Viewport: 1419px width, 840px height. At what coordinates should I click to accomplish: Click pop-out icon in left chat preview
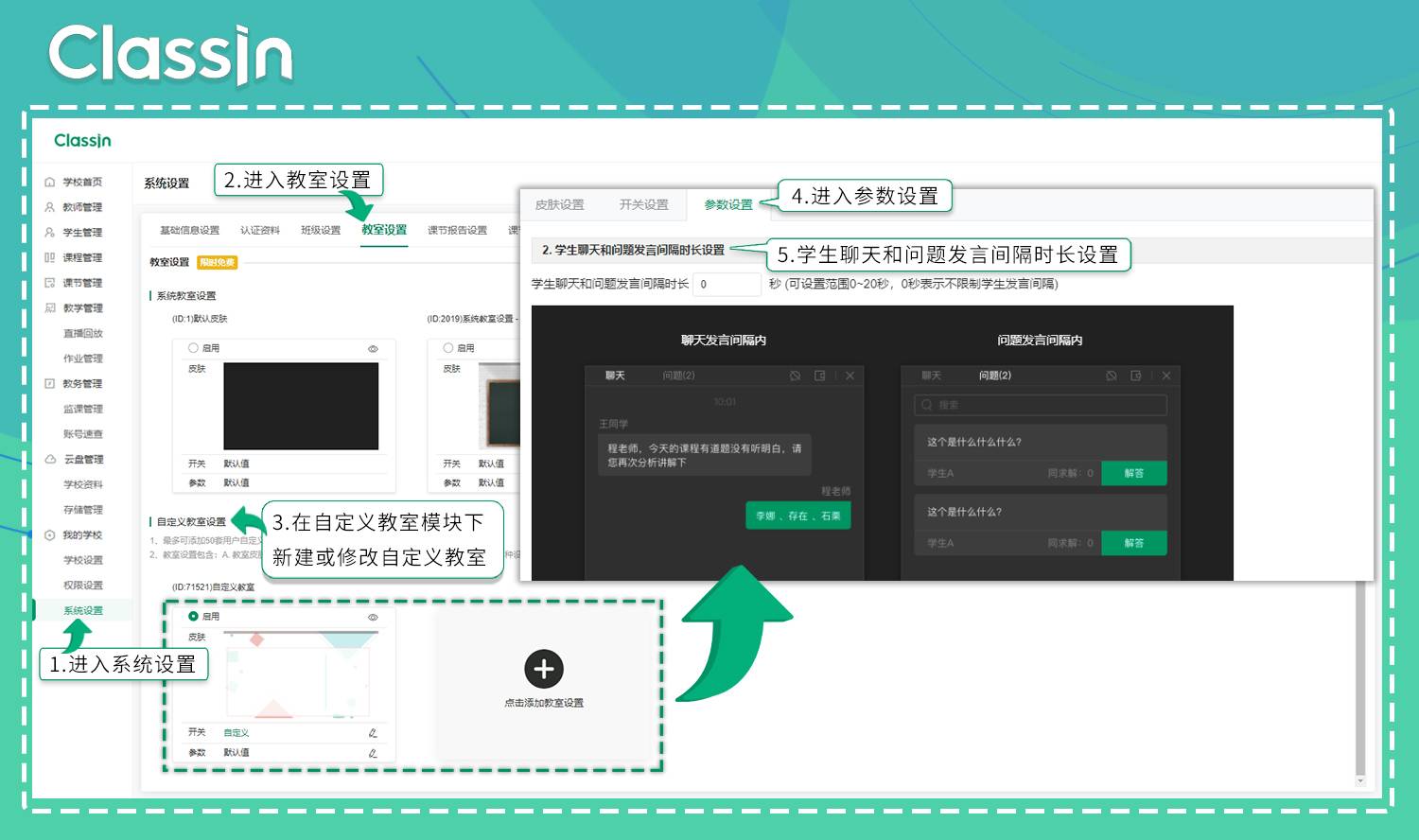point(820,376)
